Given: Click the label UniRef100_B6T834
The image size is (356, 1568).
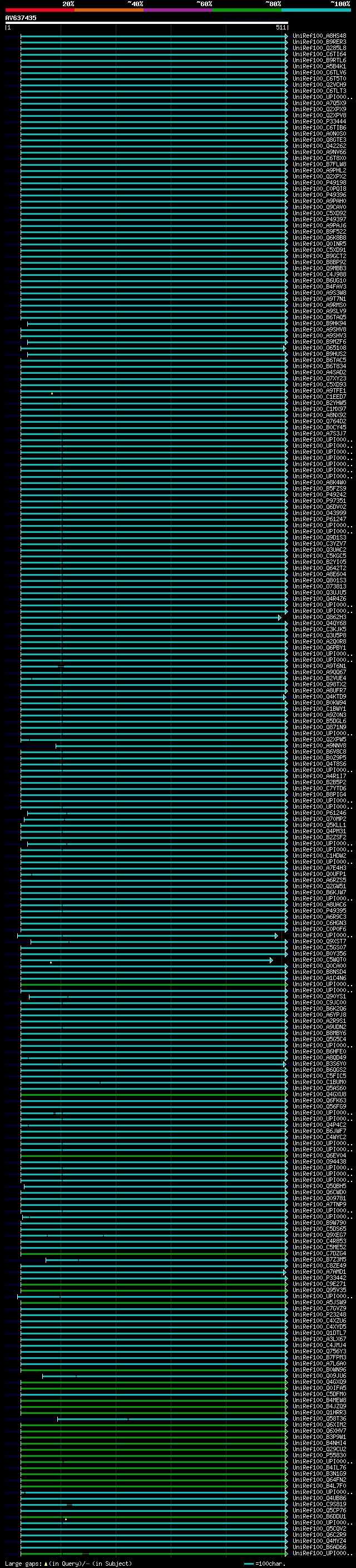Looking at the screenshot, I should 319,367.
